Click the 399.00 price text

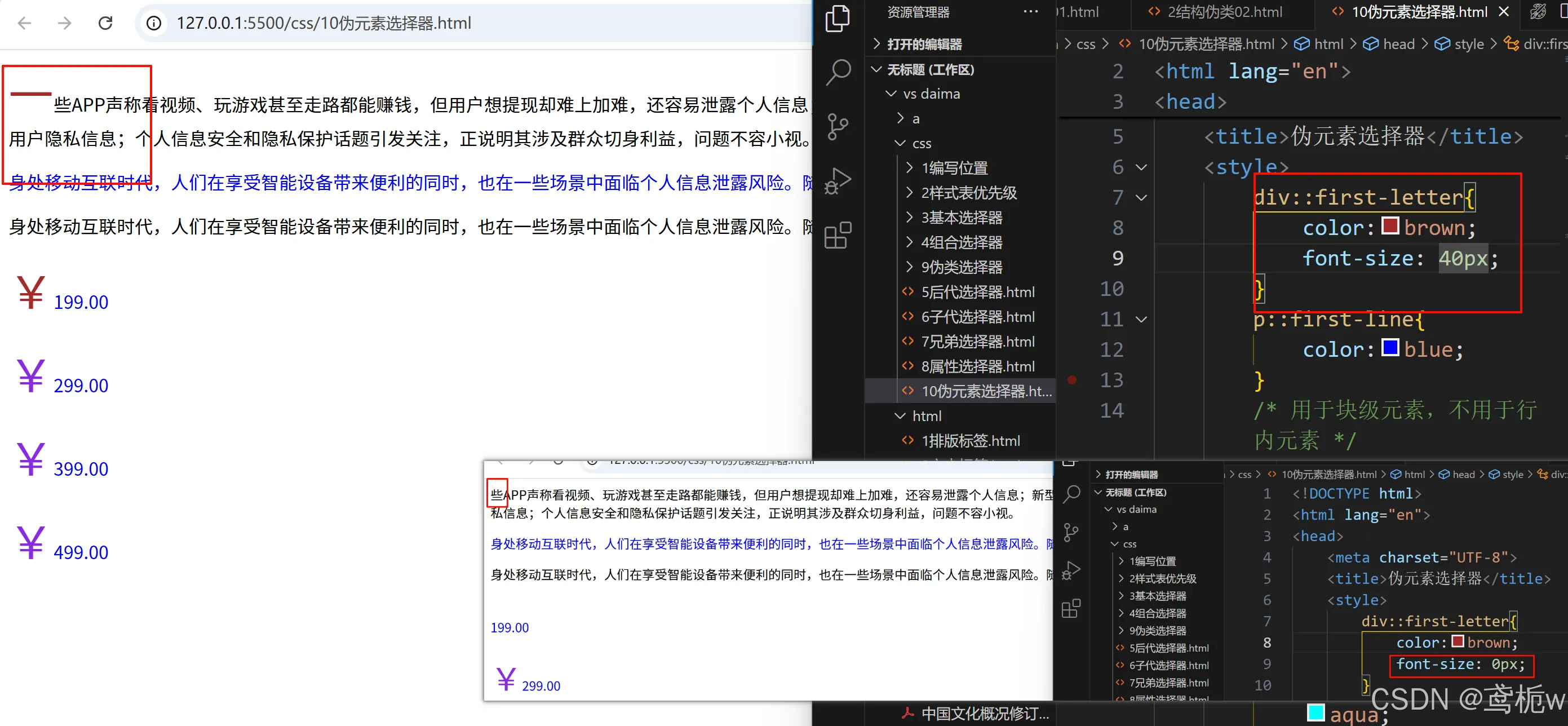[81, 468]
